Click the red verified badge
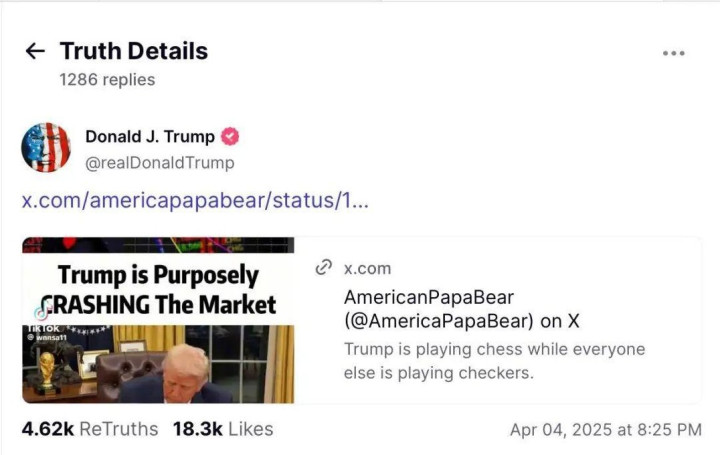This screenshot has width=720, height=455. (230, 137)
